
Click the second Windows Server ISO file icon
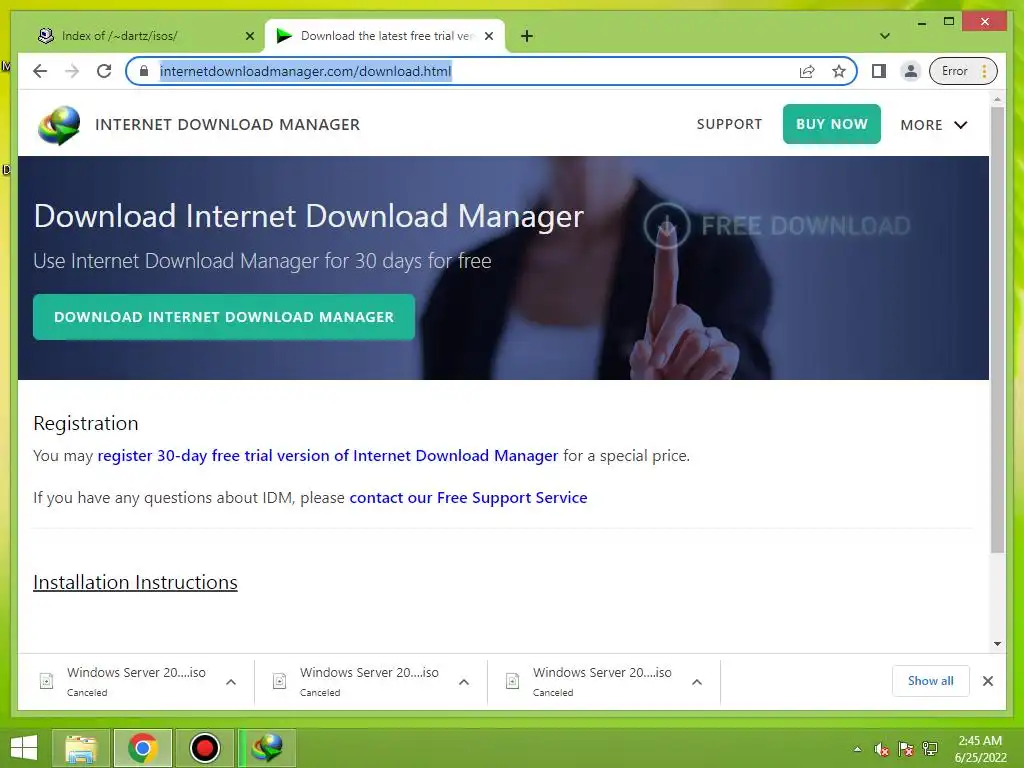[280, 682]
